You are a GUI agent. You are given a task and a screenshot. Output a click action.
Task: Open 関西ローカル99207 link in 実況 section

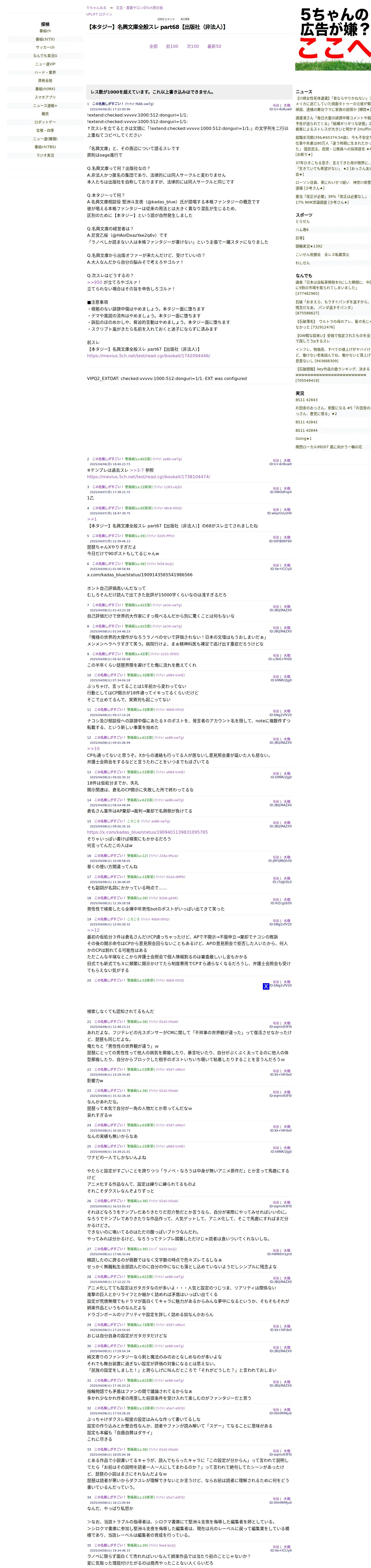coord(329,447)
